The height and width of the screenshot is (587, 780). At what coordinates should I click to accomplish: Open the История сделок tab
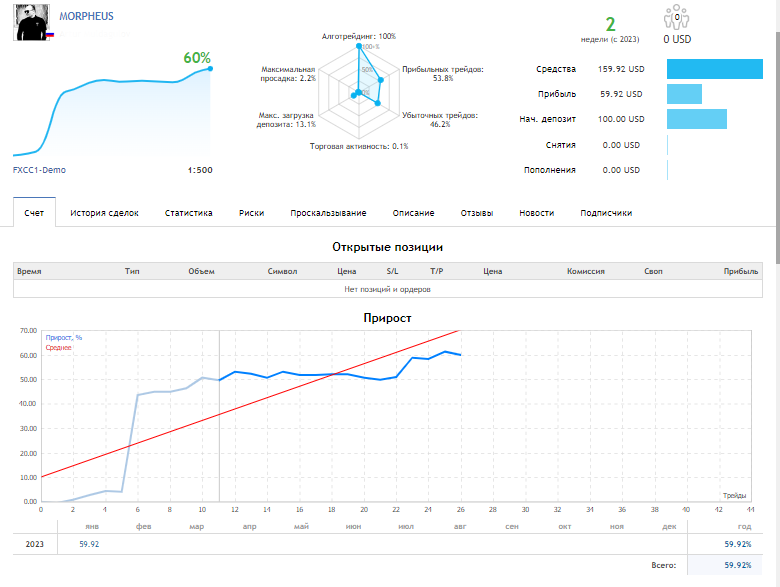coord(104,213)
